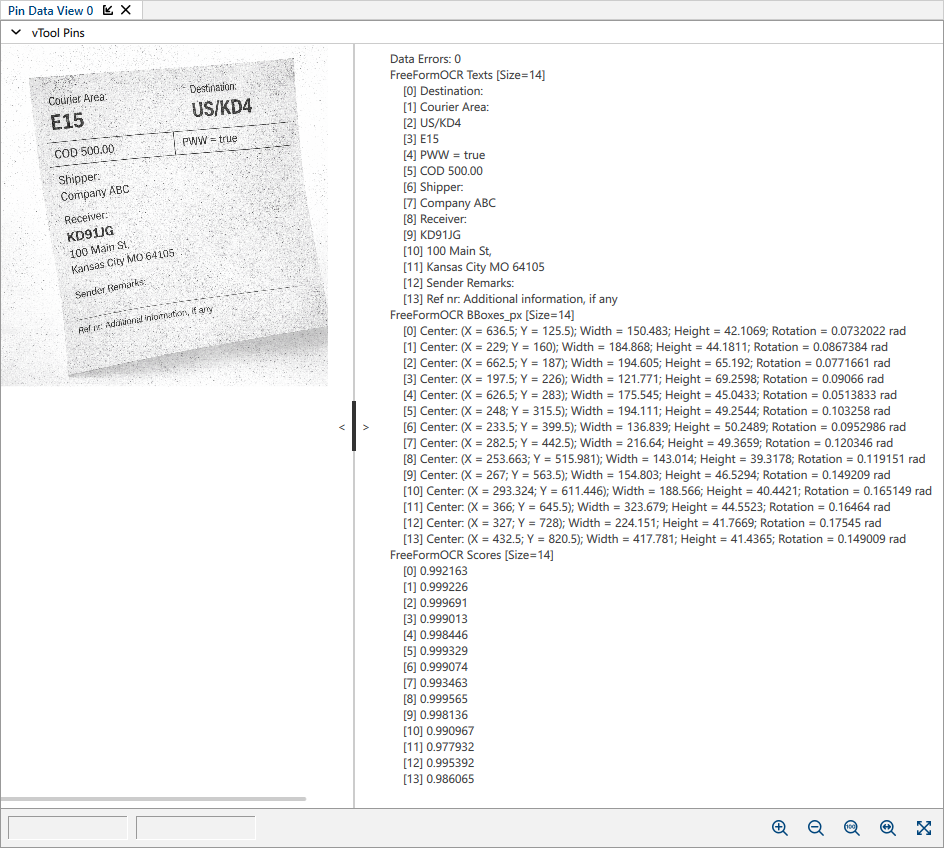Fit image to width

(887, 828)
